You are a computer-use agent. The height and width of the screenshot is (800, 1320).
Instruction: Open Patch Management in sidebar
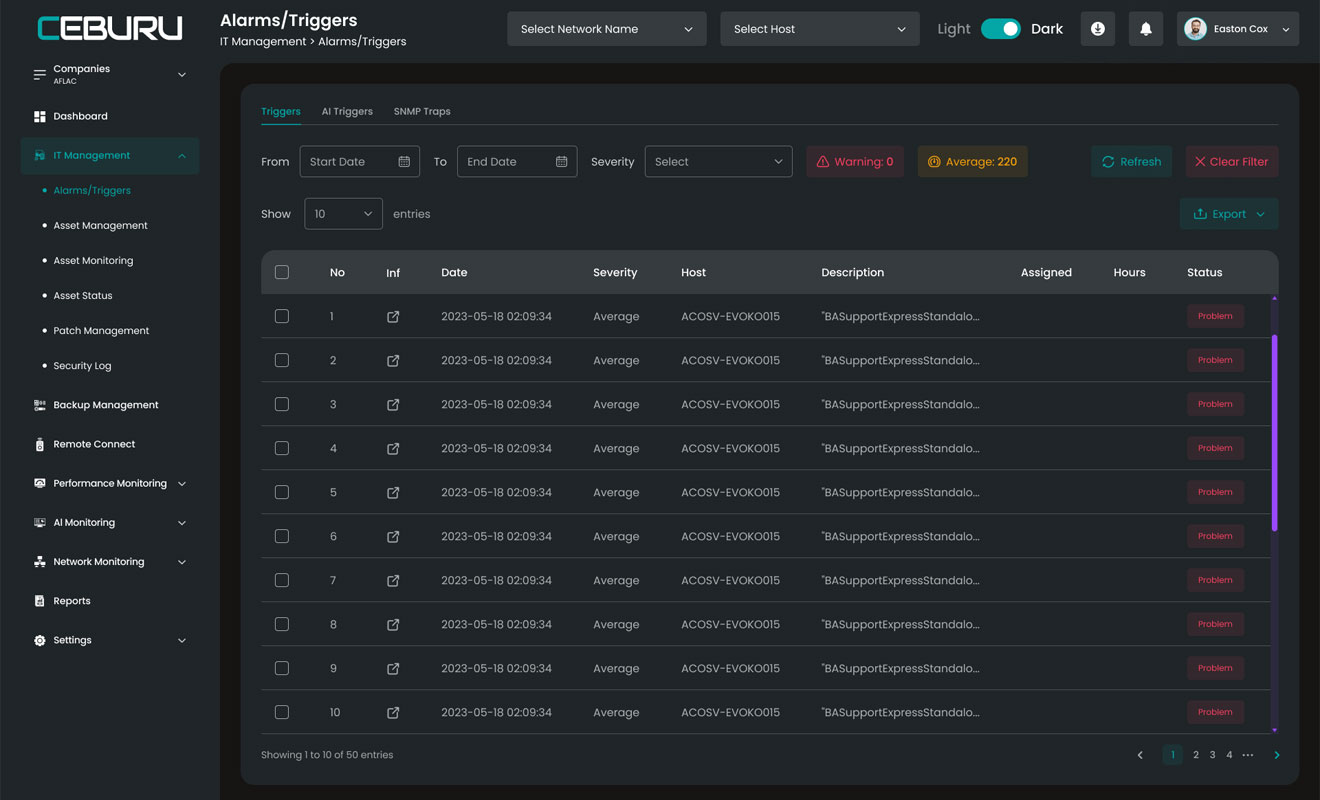click(x=101, y=330)
